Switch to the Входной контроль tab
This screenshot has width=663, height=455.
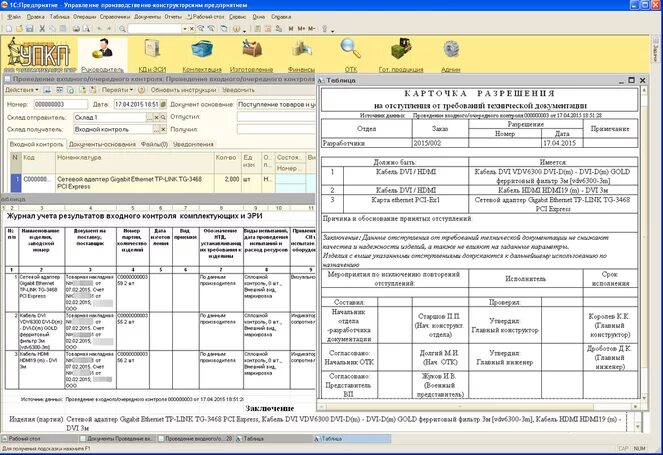(36, 144)
